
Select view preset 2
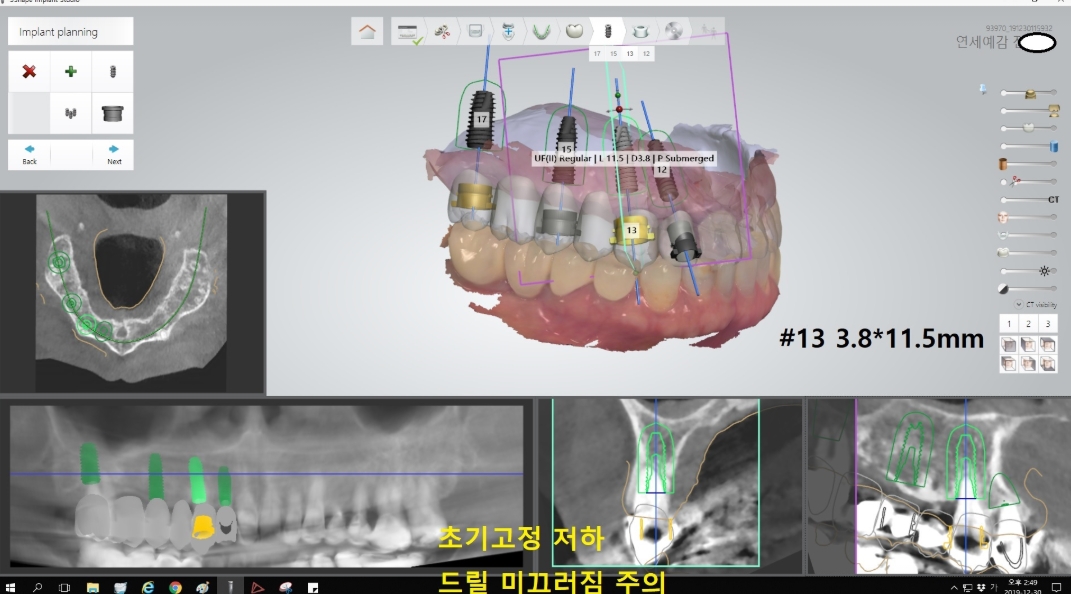click(1028, 324)
